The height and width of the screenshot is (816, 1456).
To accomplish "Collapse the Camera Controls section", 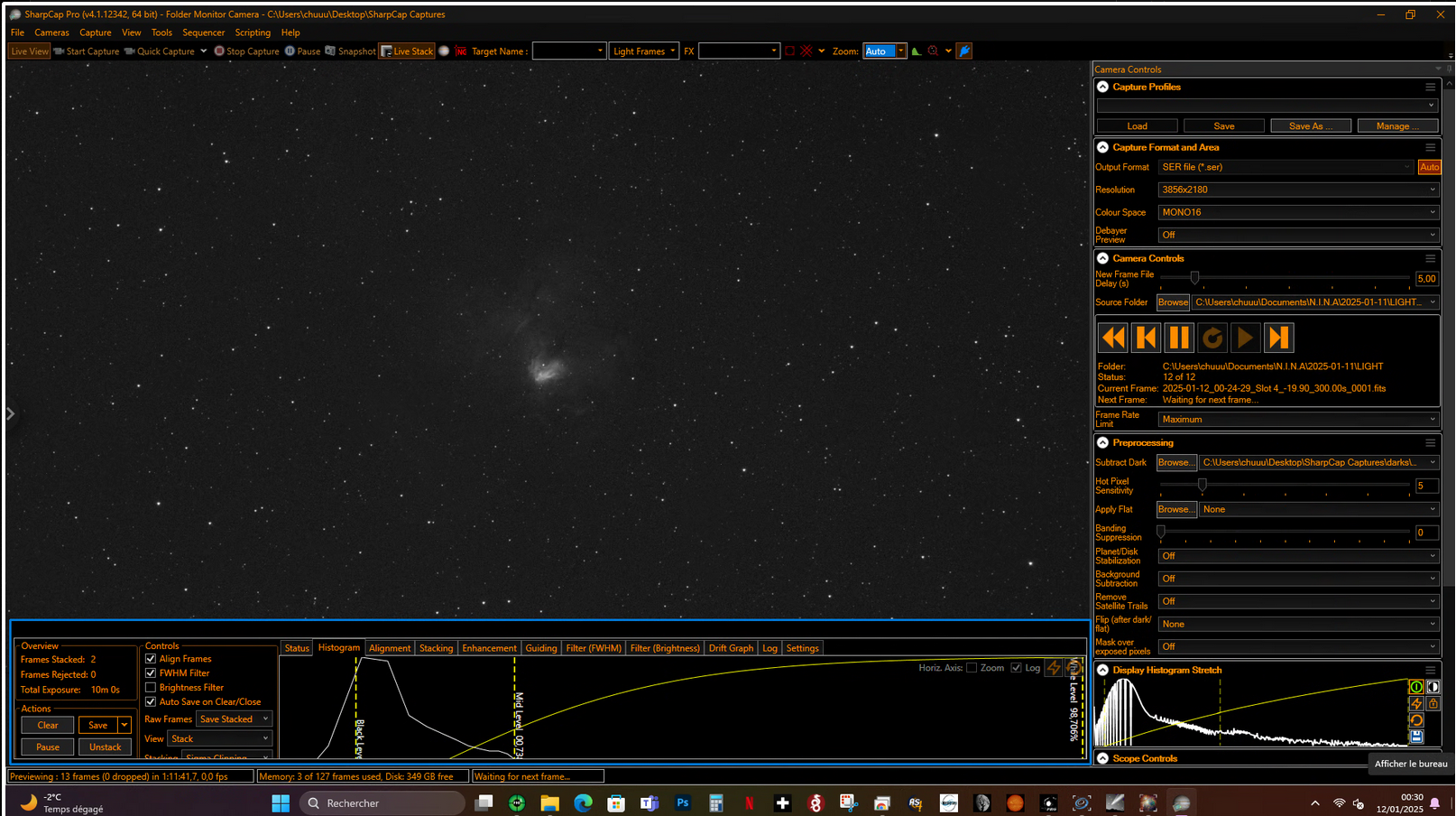I will tap(1102, 258).
